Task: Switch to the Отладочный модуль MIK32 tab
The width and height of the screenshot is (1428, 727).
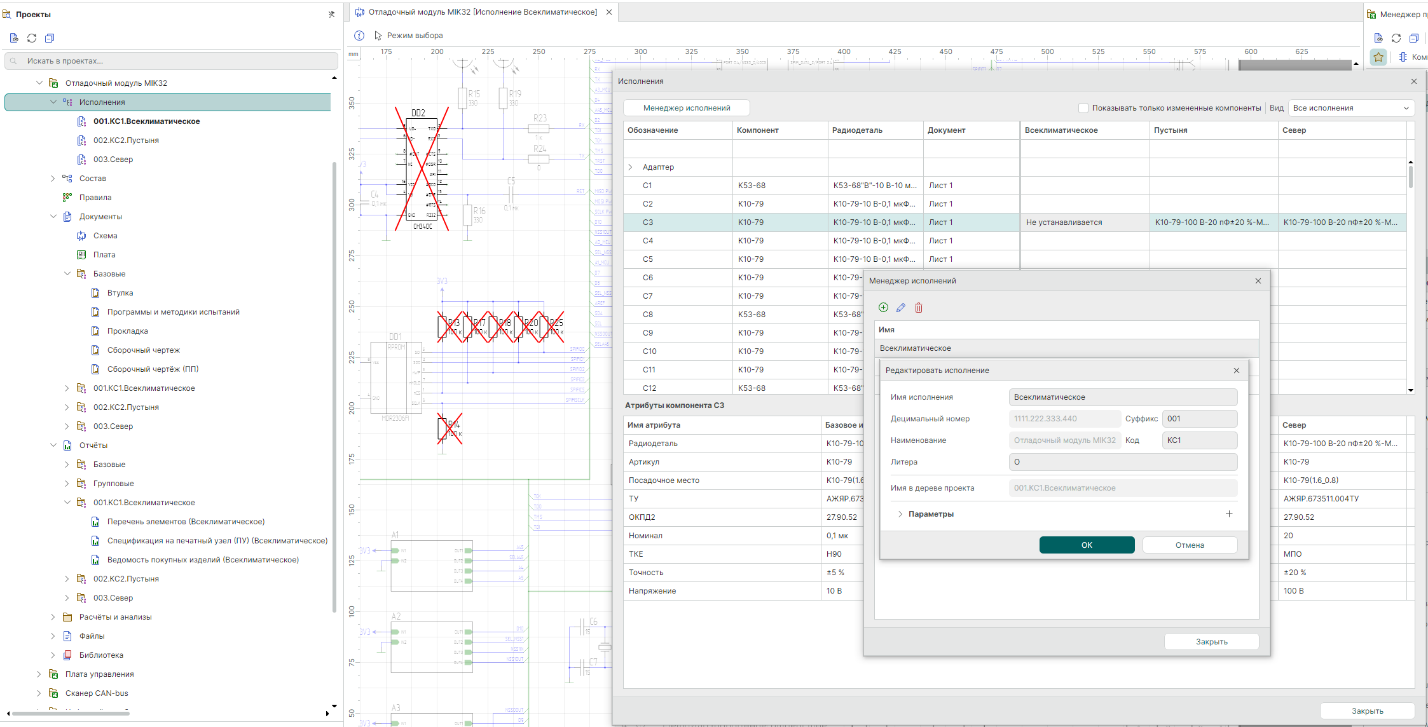Action: click(483, 12)
